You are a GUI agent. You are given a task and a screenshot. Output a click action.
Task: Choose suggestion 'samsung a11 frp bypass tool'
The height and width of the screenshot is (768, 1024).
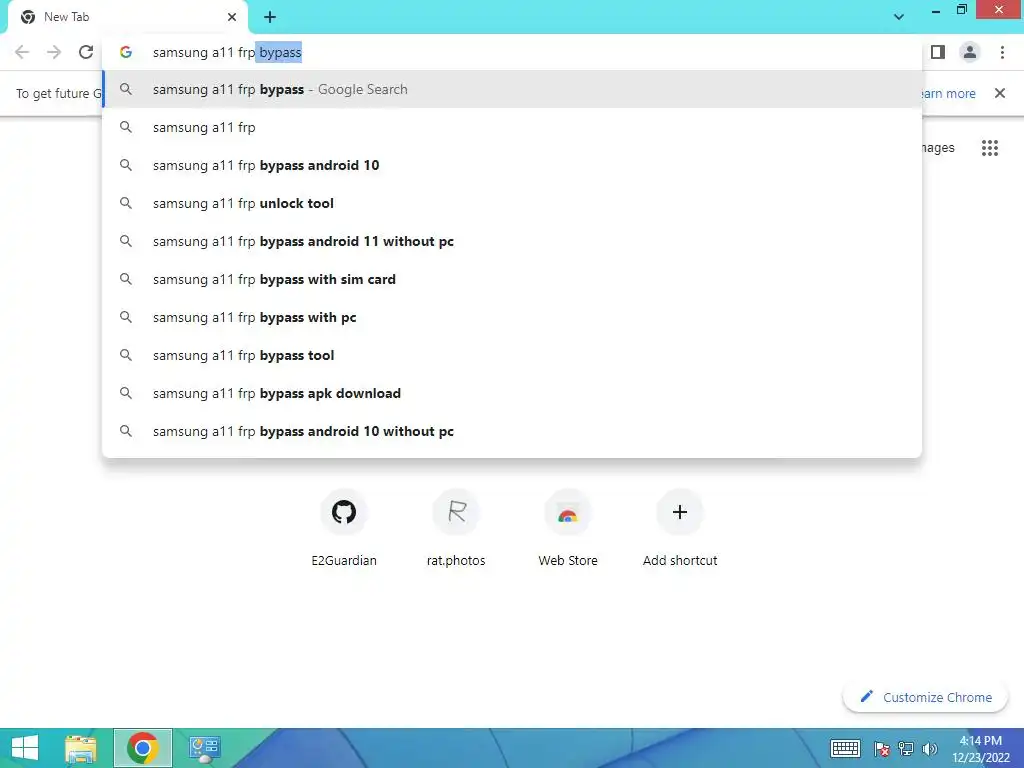tap(513, 355)
